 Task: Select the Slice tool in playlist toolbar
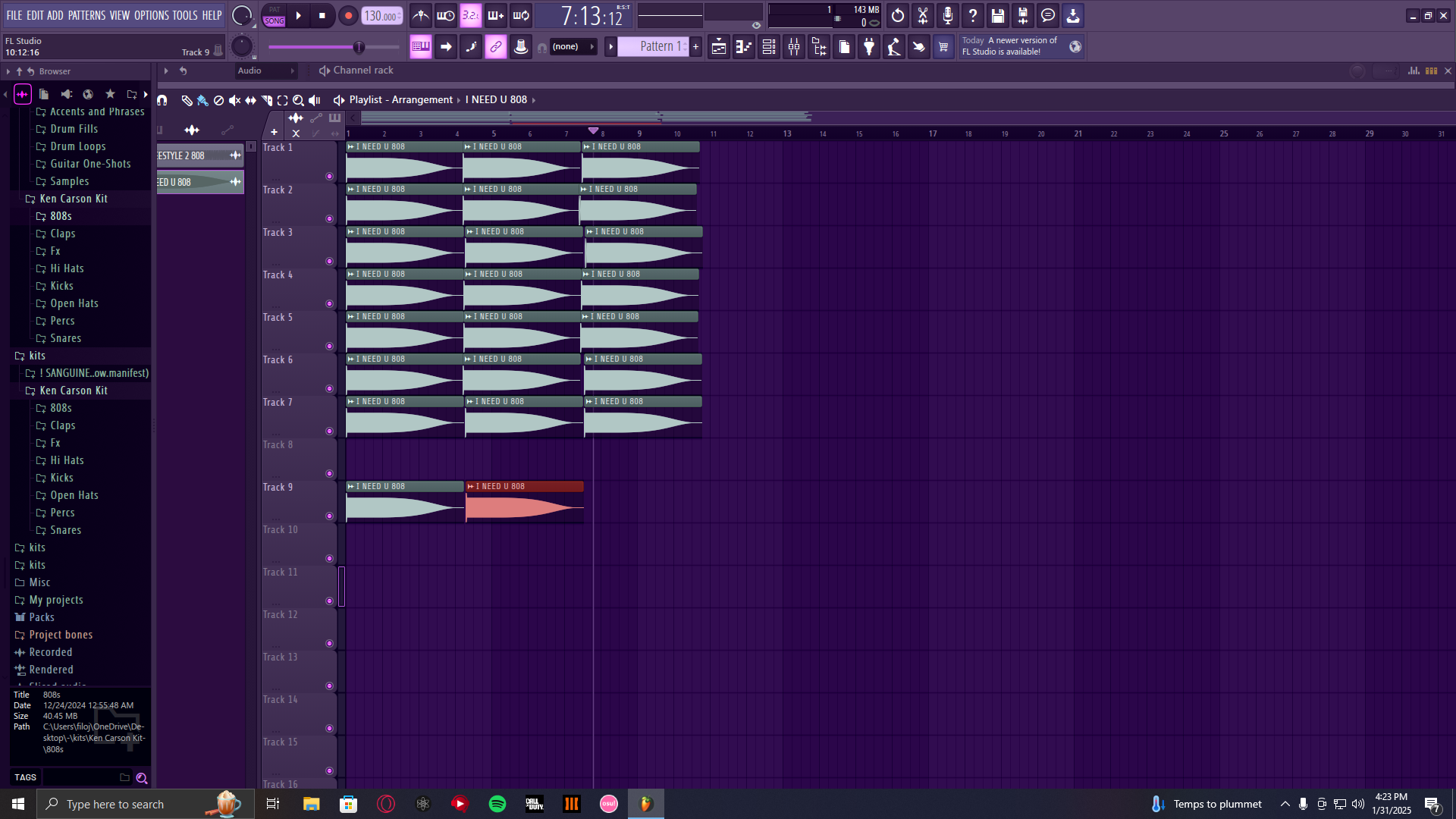[266, 100]
